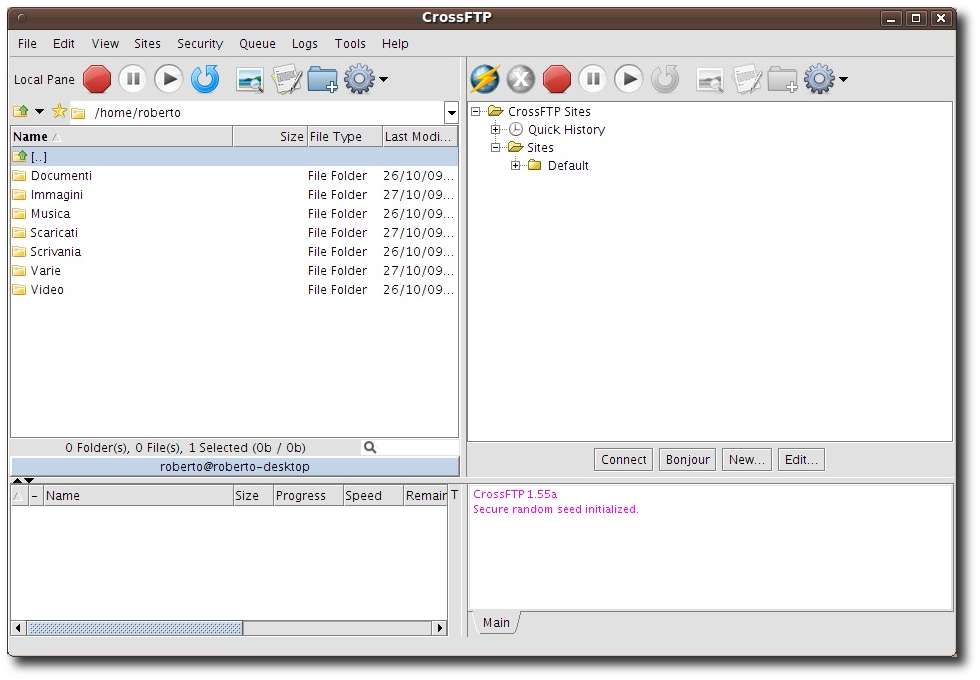Click the queue scrollbar right arrow
Image resolution: width=980 pixels, height=680 pixels.
pyautogui.click(x=440, y=628)
